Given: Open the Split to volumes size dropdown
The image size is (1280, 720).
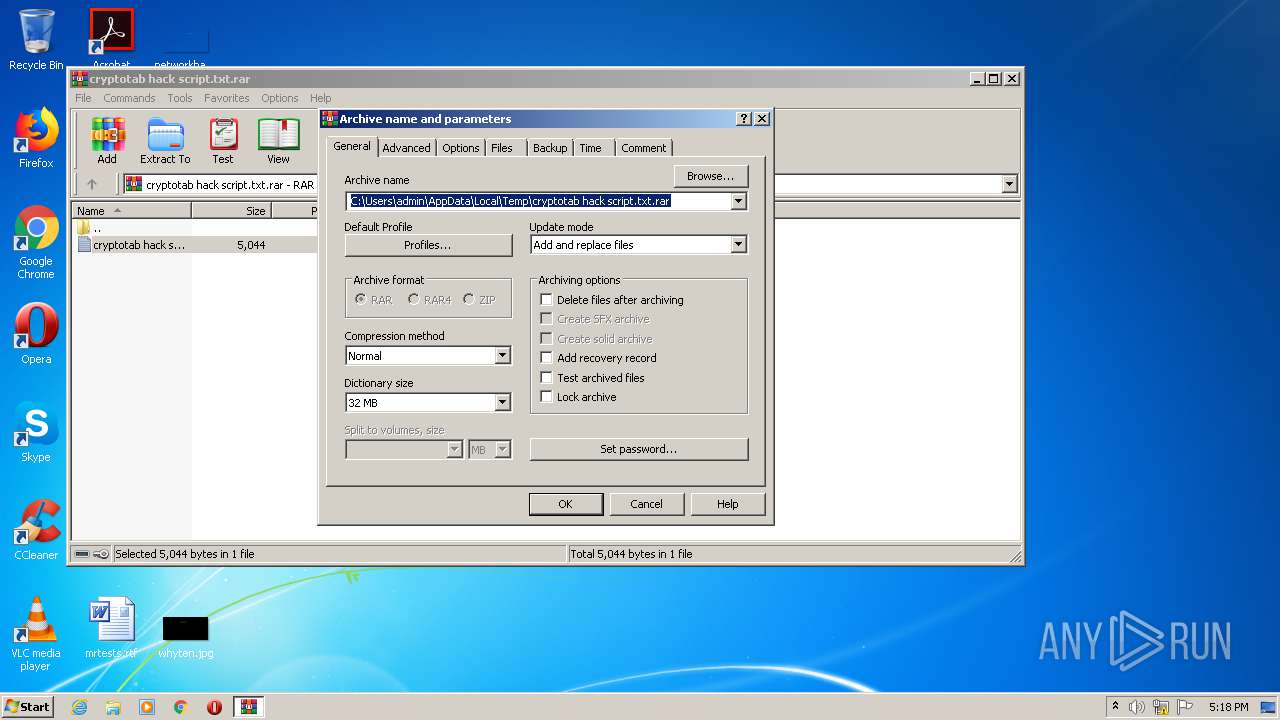Looking at the screenshot, I should point(454,450).
